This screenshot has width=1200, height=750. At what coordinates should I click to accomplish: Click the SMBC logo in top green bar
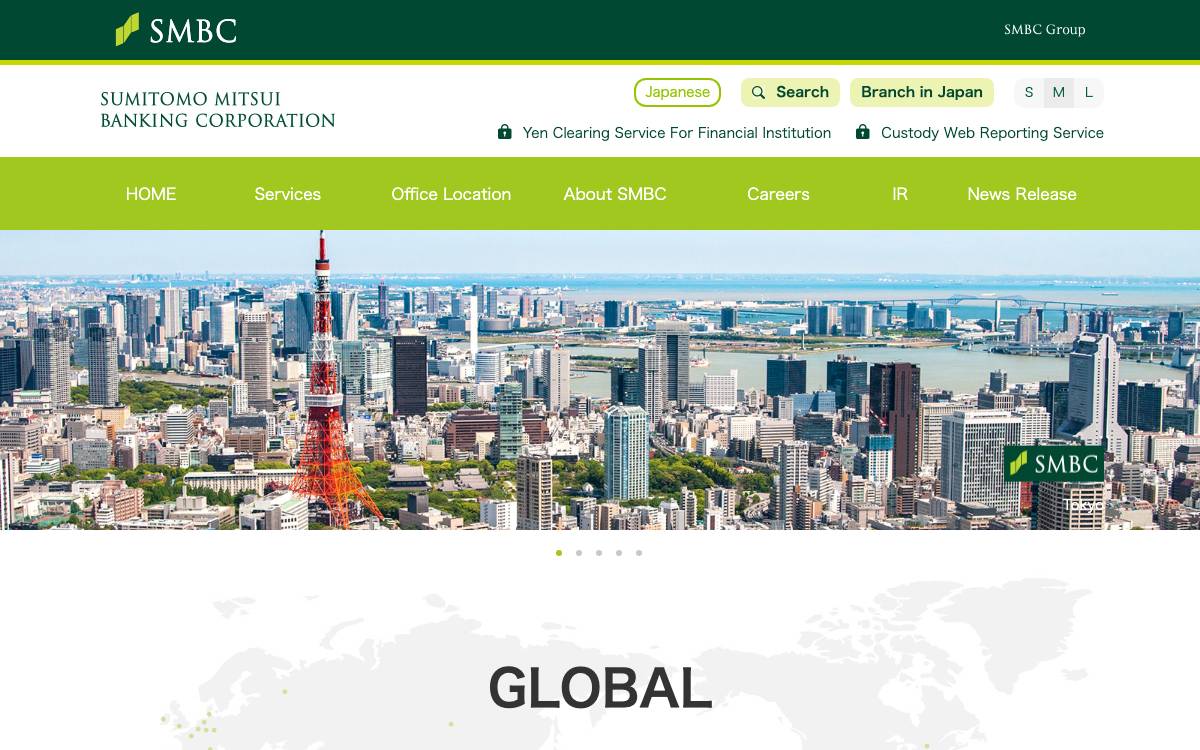[x=176, y=30]
